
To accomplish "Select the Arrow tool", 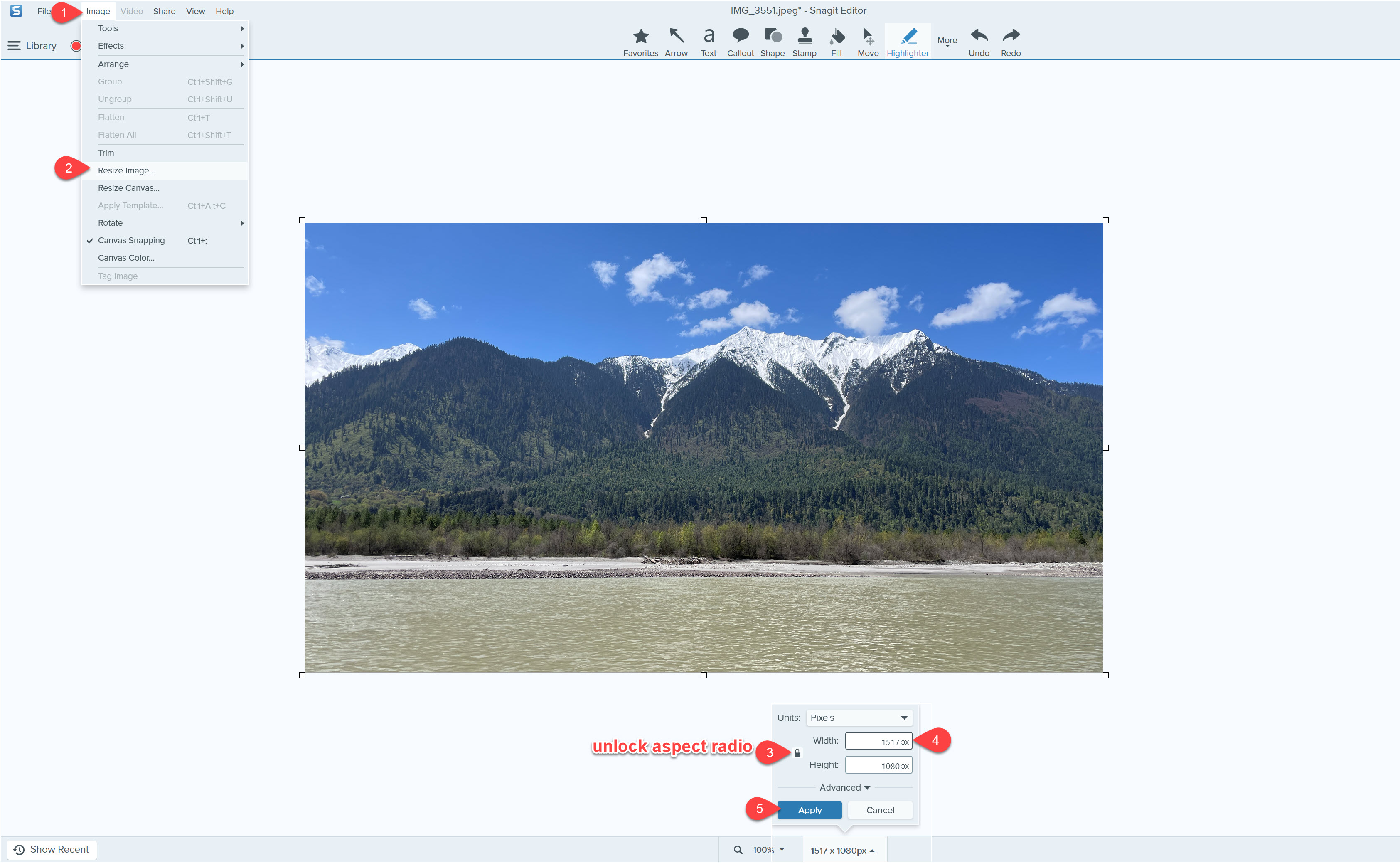I will [x=676, y=42].
